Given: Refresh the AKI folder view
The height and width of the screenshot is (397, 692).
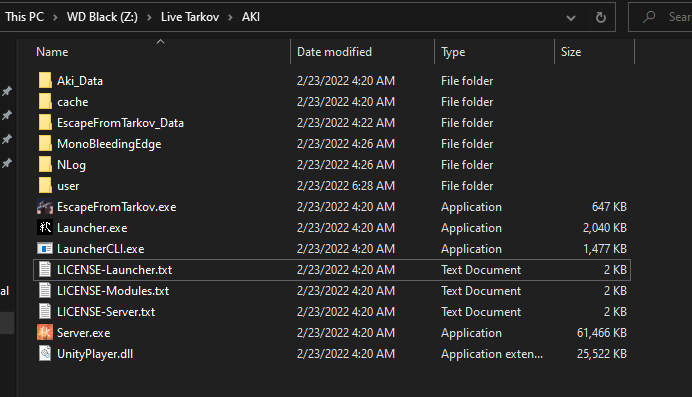Looking at the screenshot, I should tap(601, 17).
